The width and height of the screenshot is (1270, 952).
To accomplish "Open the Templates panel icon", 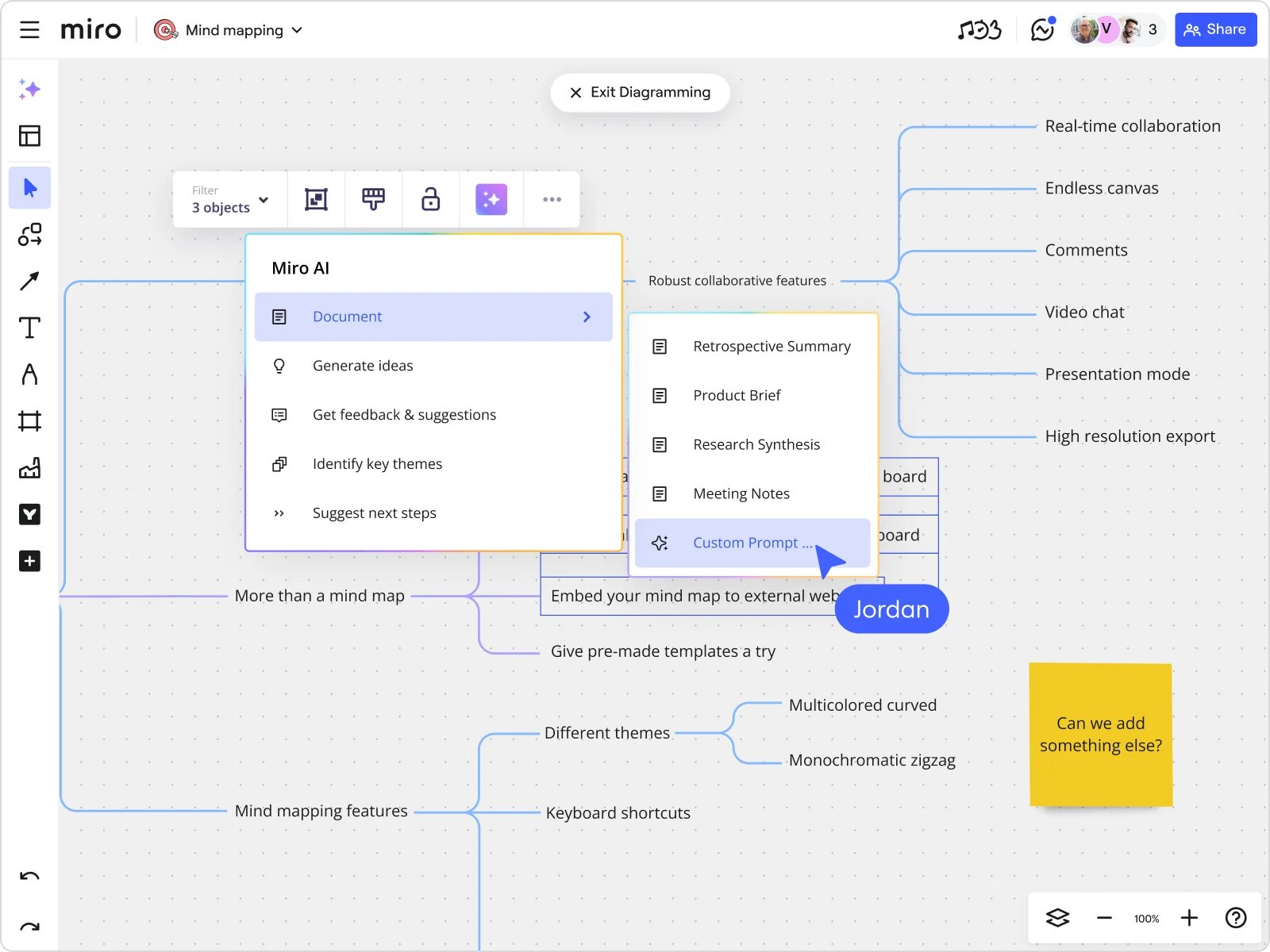I will tap(29, 136).
